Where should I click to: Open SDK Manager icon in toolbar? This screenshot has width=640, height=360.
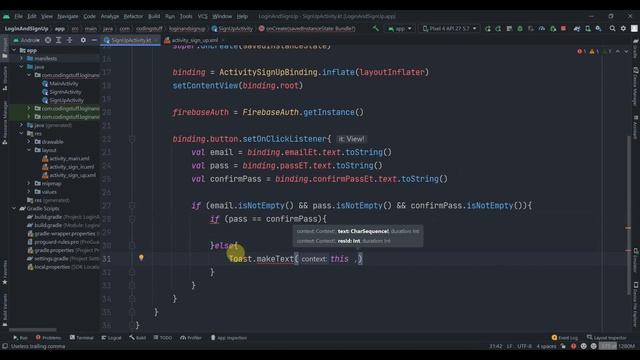click(598, 29)
